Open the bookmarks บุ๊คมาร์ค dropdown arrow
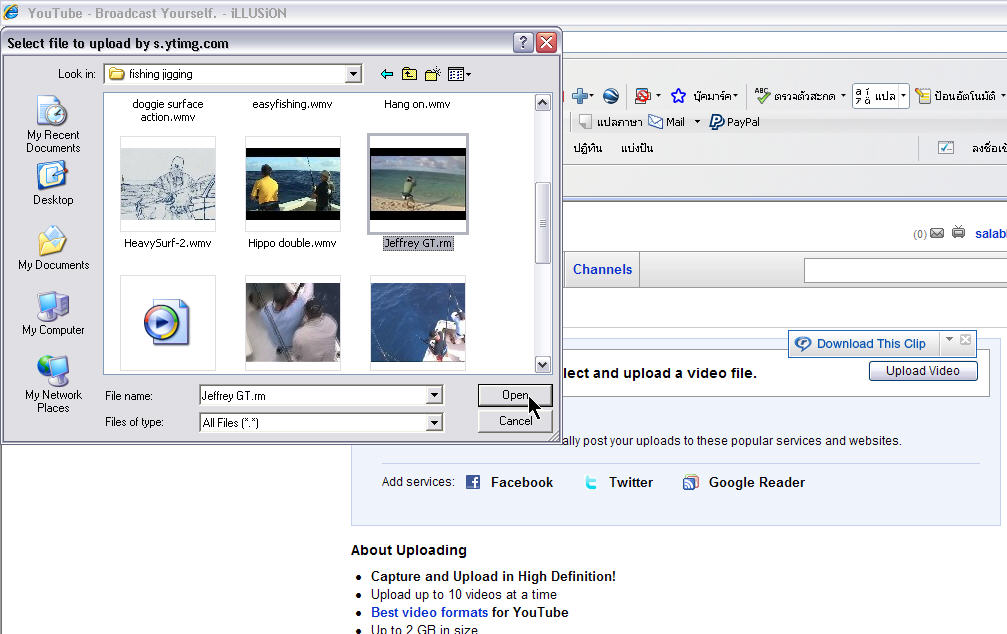1007x634 pixels. click(x=735, y=96)
